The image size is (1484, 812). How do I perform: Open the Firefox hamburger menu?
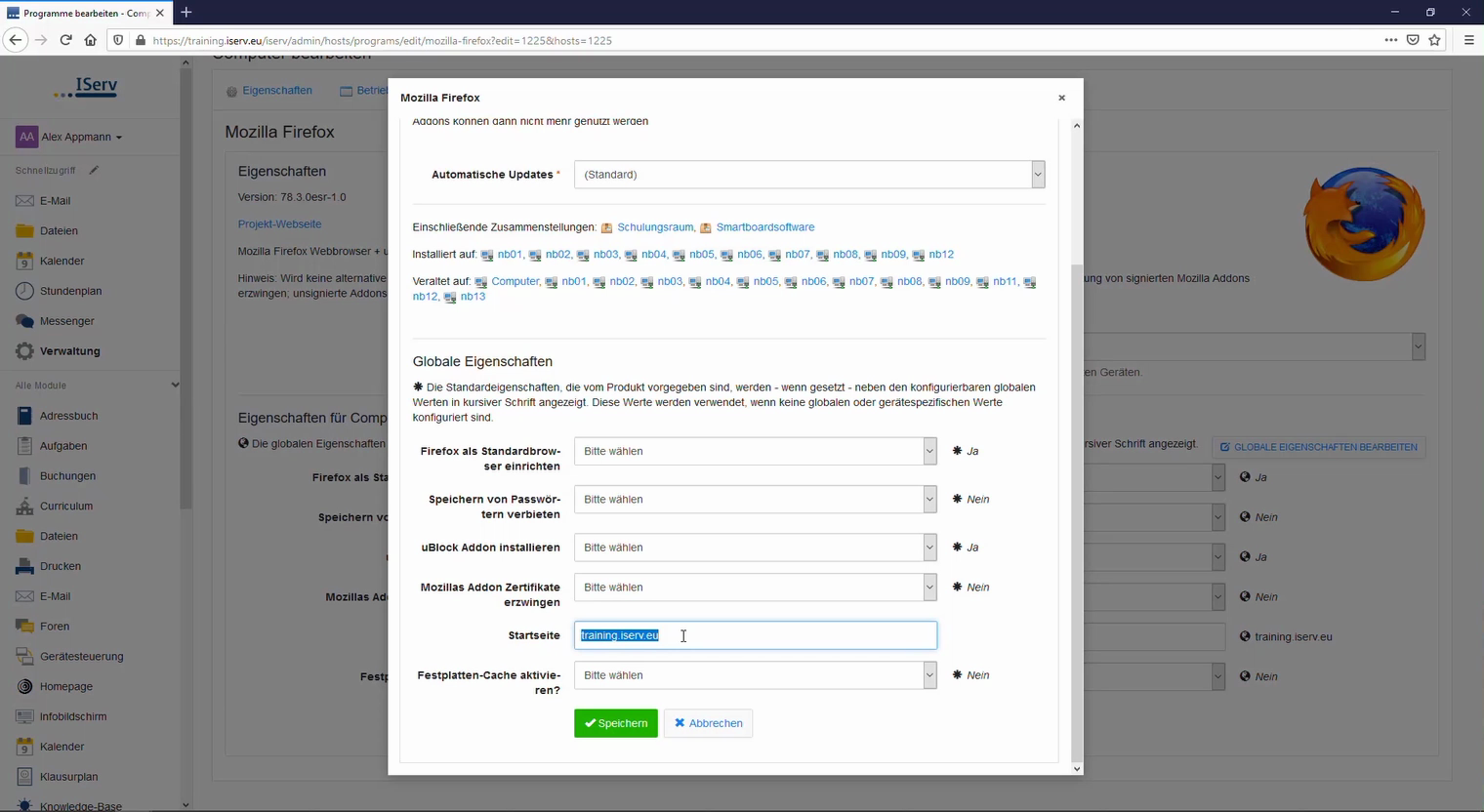[x=1468, y=40]
